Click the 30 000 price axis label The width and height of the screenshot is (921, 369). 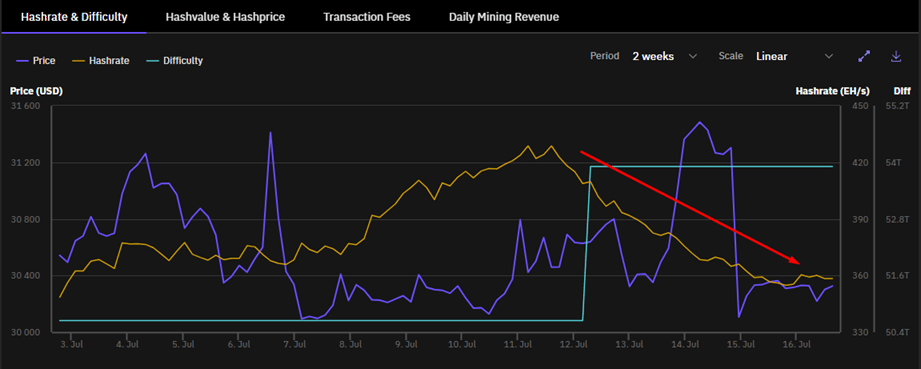coord(25,333)
